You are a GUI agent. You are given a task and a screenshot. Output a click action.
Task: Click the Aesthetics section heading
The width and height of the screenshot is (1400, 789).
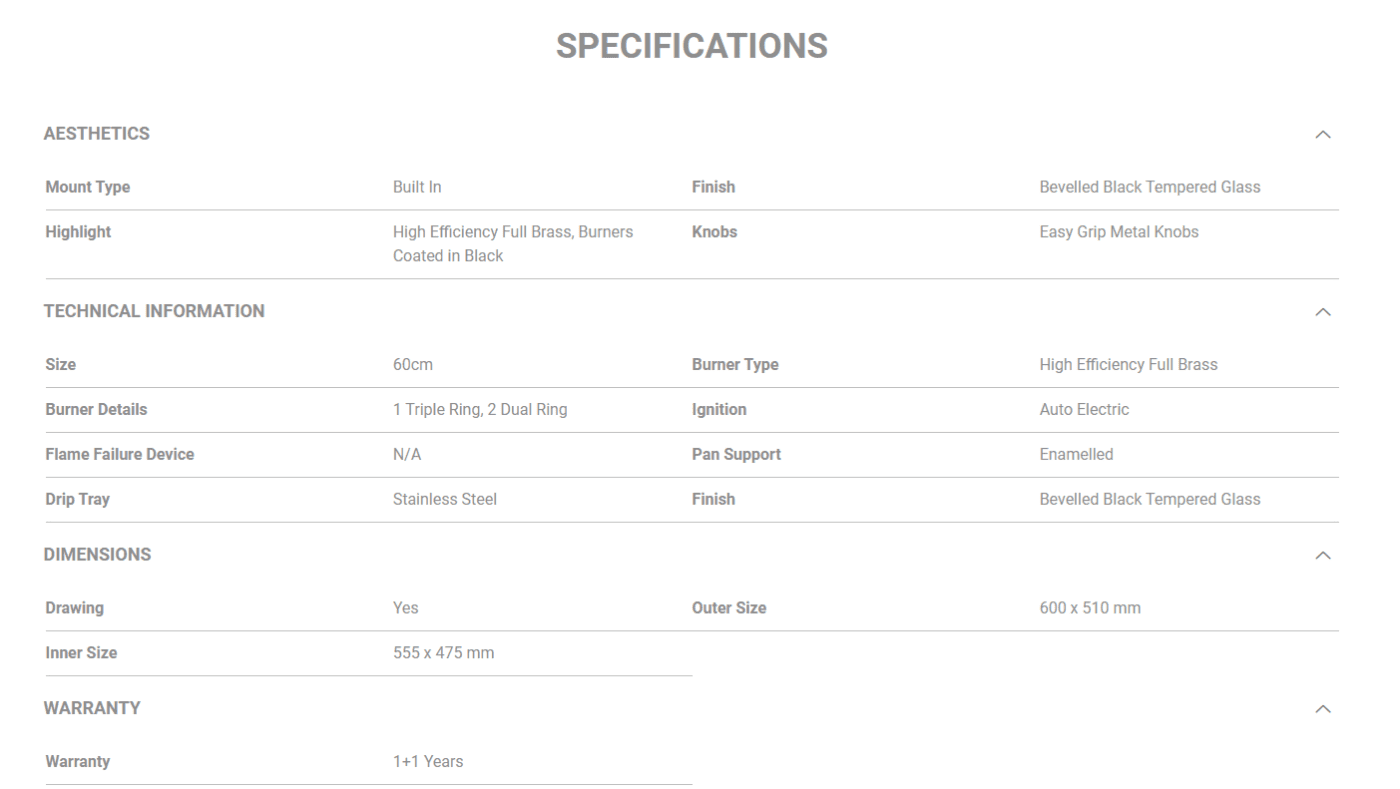[97, 134]
